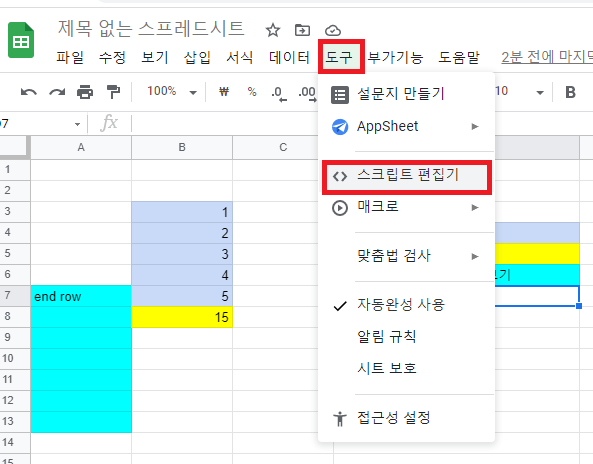
Task: Choose 스크립트 편집기 menu entry
Action: (x=406, y=176)
